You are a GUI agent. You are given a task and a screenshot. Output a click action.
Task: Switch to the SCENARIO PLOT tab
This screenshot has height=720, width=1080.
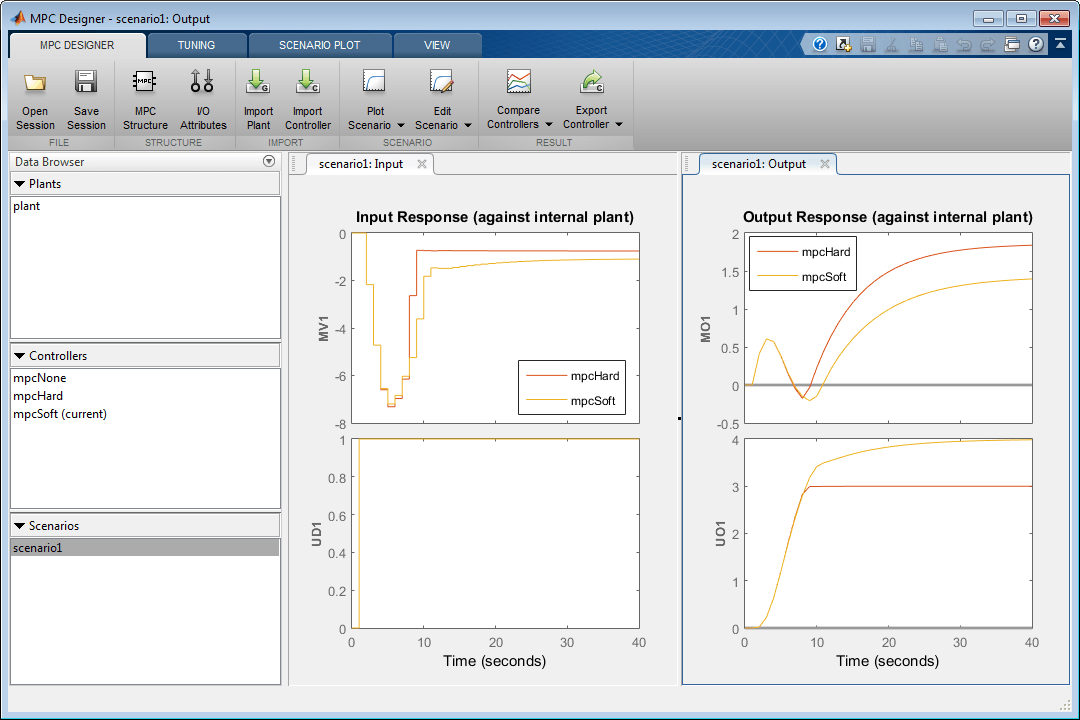coord(319,45)
